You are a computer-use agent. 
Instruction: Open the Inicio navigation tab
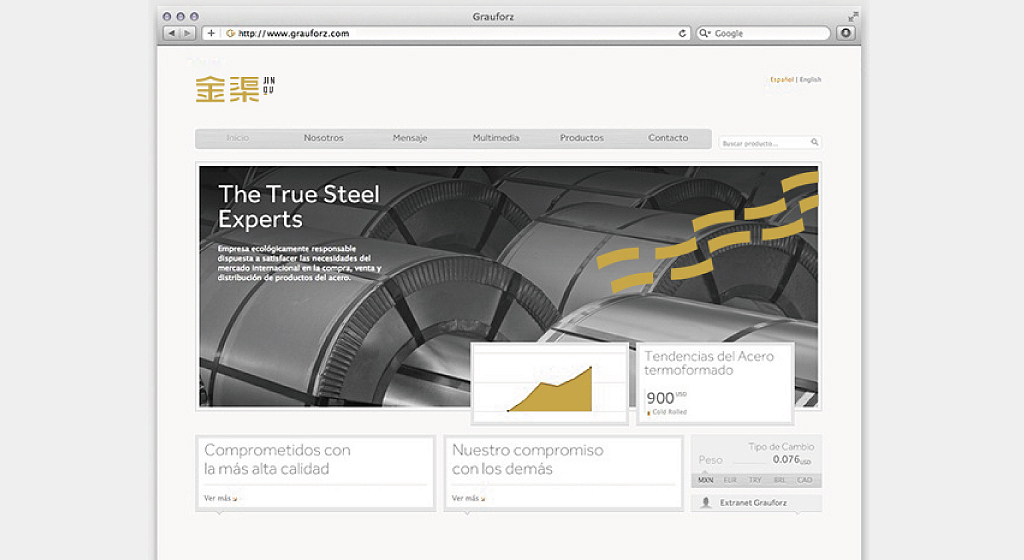[238, 138]
